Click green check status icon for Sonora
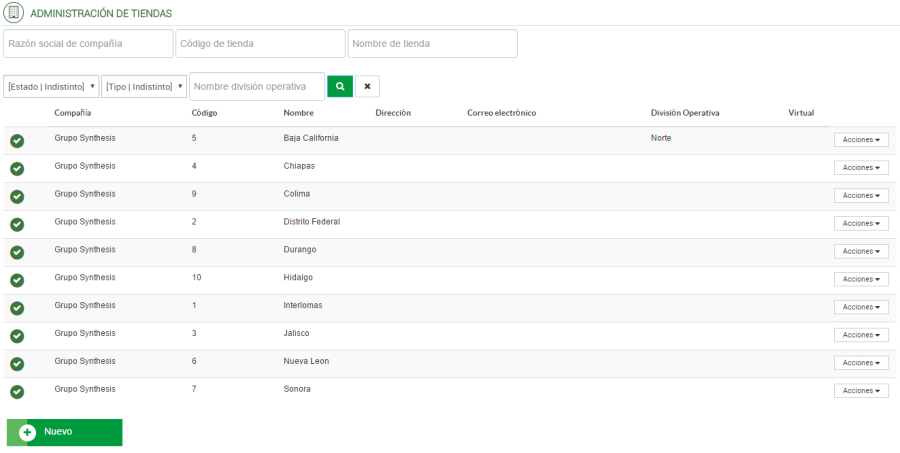900x453 pixels. pos(17,392)
